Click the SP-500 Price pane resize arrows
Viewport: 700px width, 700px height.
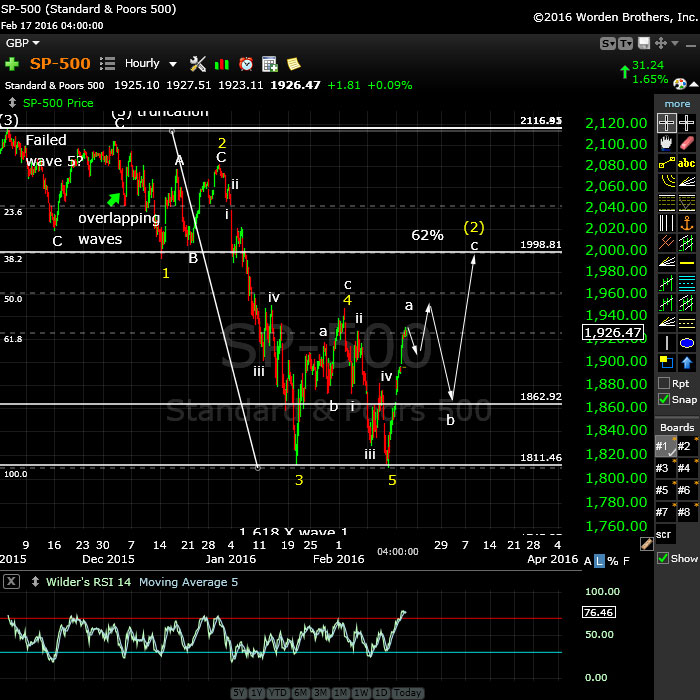12,103
